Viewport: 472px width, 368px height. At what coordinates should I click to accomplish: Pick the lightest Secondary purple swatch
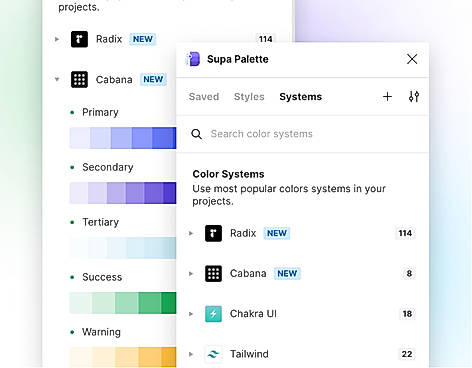[x=79, y=193]
